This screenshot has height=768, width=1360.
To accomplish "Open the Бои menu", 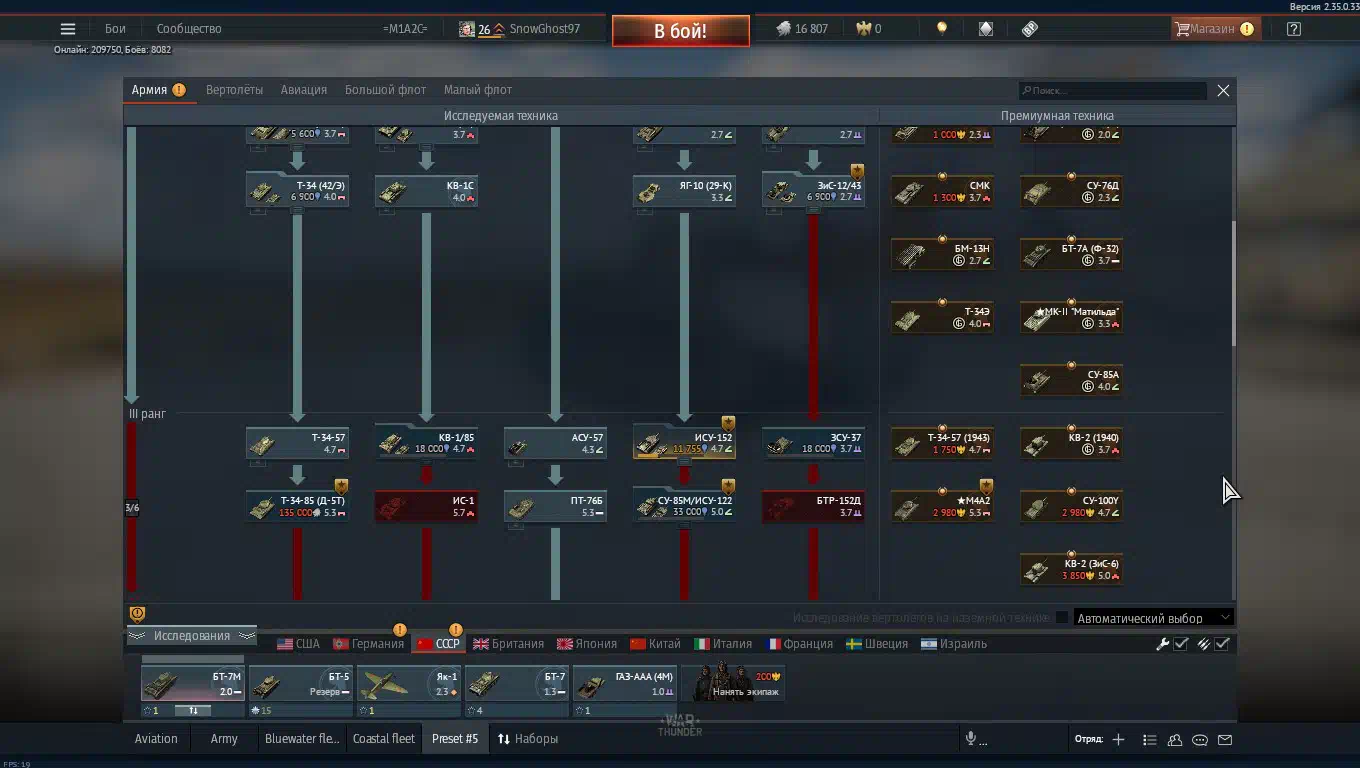I will pyautogui.click(x=115, y=29).
